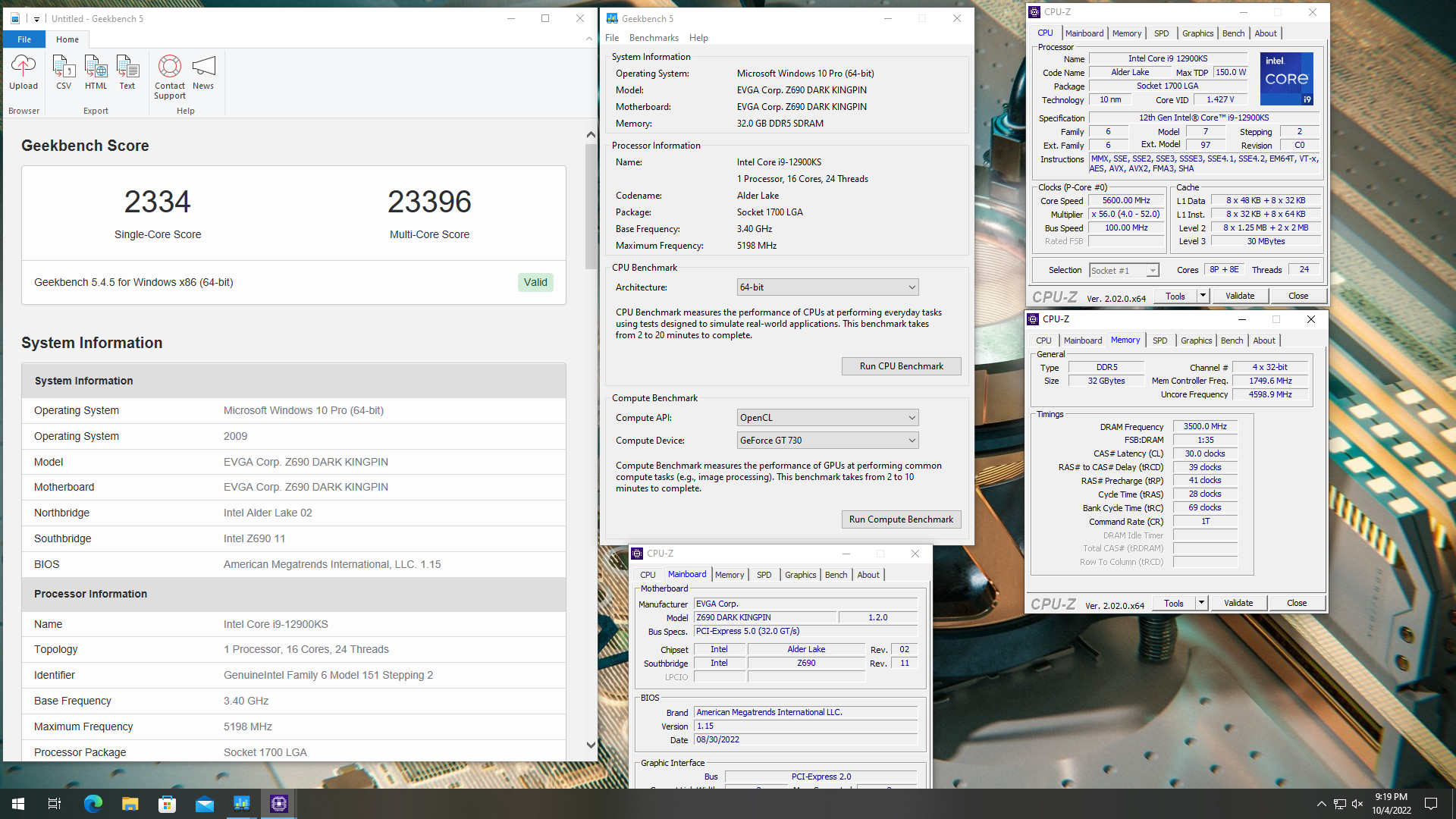Open File Explorer from taskbar

coord(130,804)
